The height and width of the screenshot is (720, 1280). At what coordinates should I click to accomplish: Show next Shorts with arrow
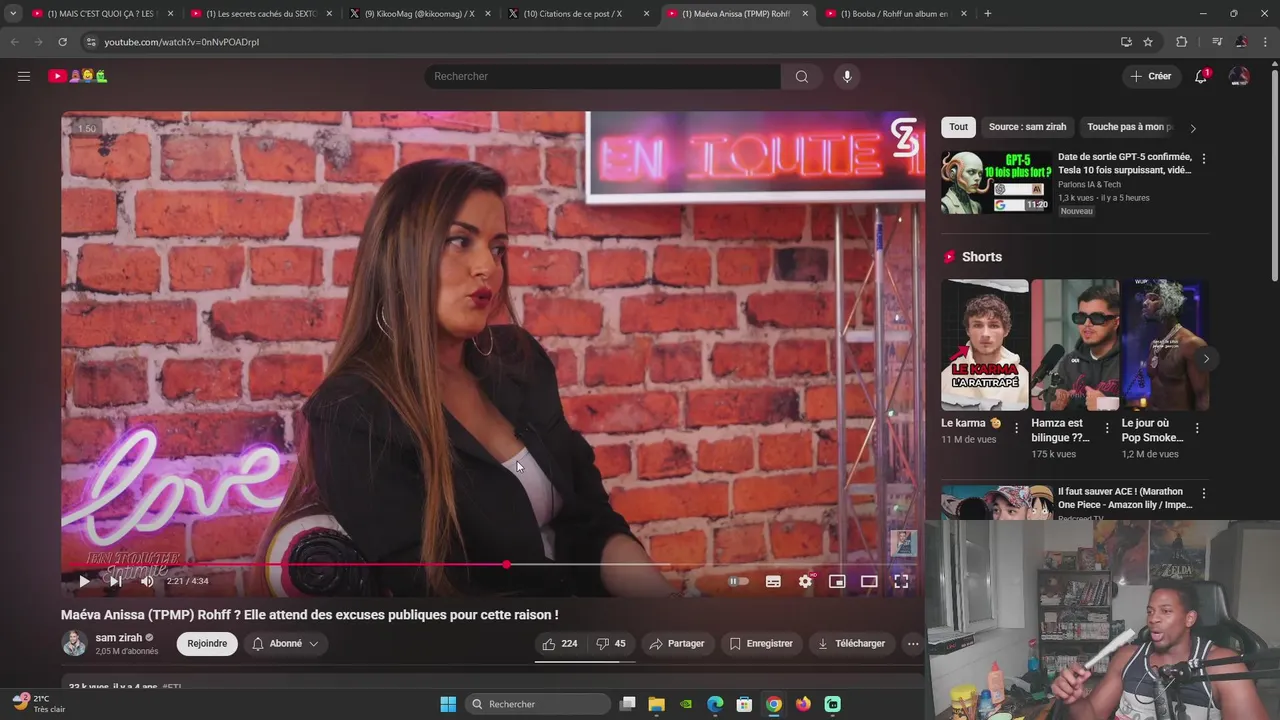point(1206,359)
